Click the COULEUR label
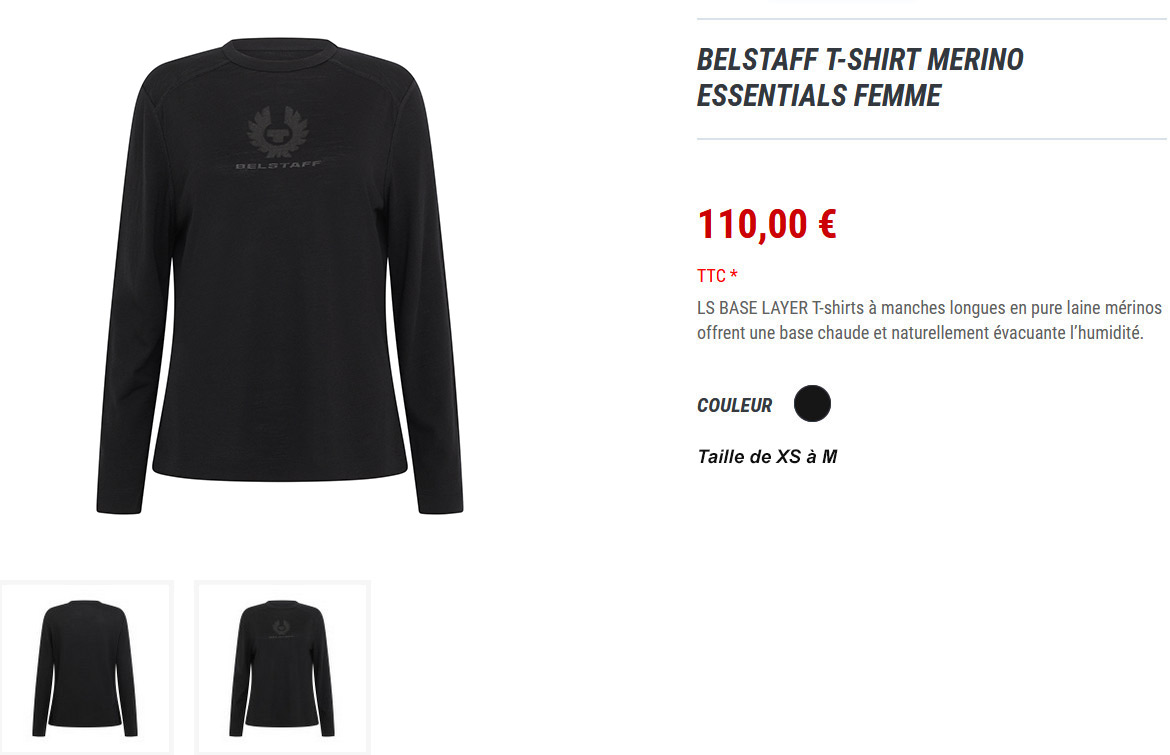Viewport: 1170px width, 755px height. point(734,405)
